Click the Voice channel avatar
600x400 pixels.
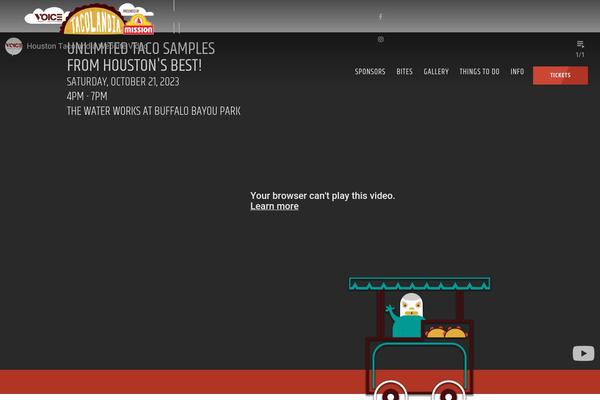coord(14,46)
